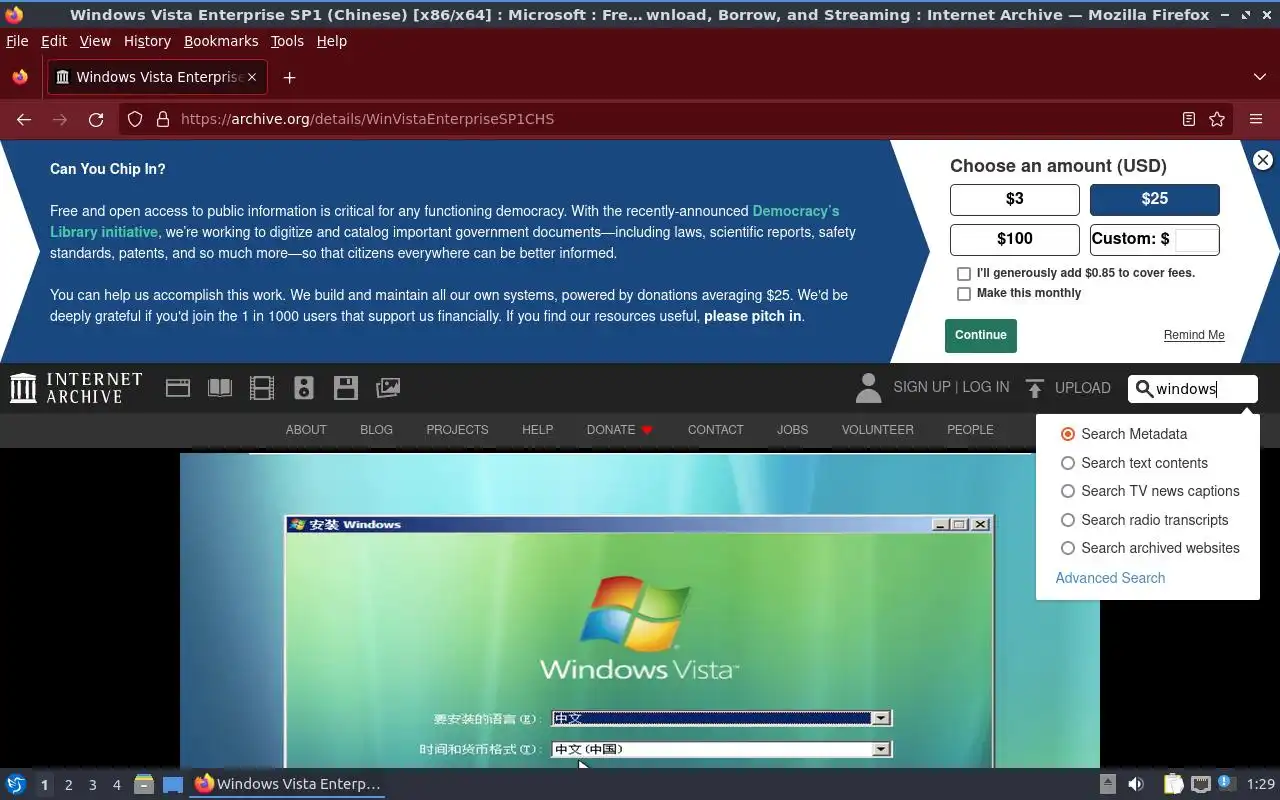Open the View menu
Screen dimensions: 1280x800
95,41
